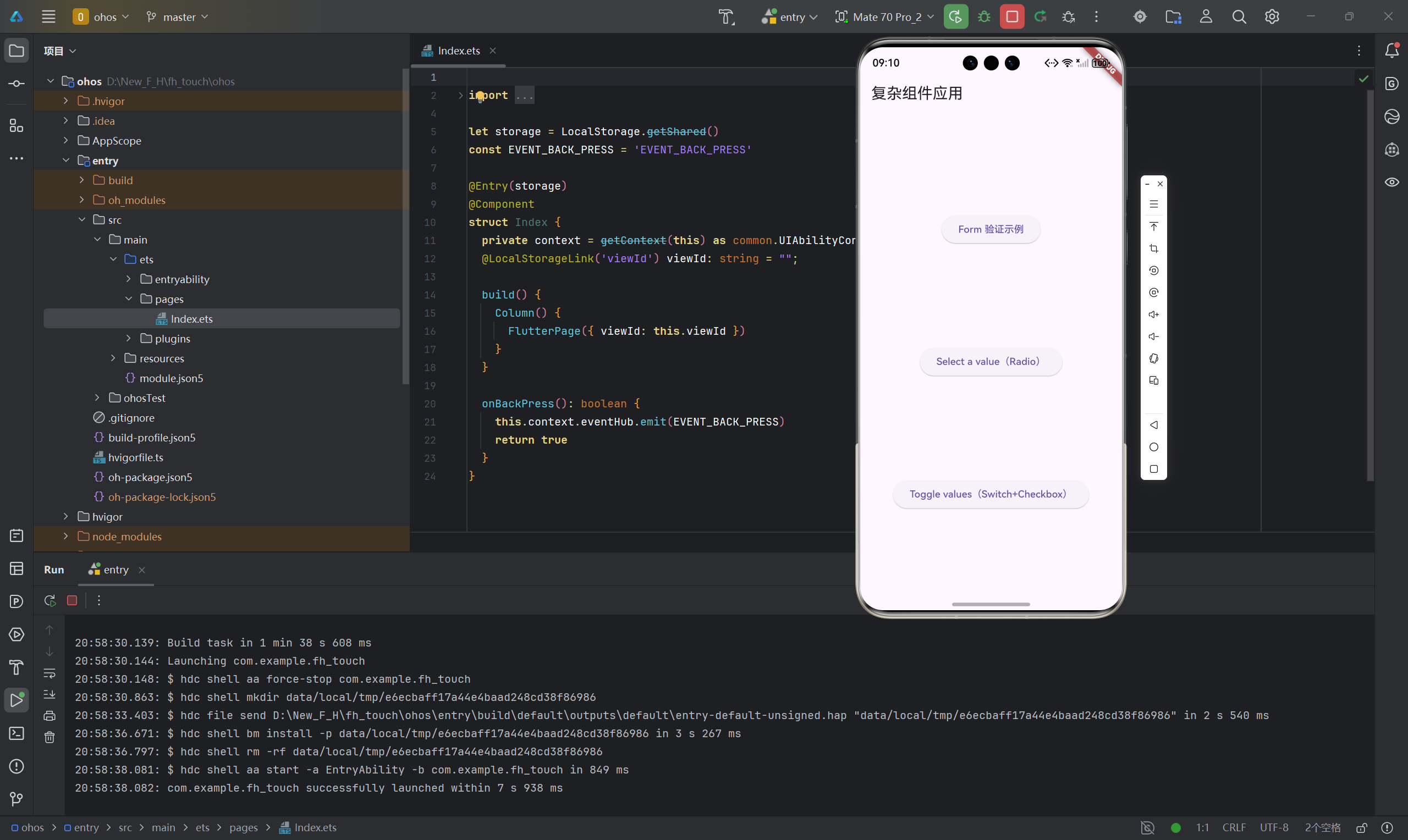The height and width of the screenshot is (840, 1408).
Task: Clear run console with trash icon
Action: pyautogui.click(x=50, y=737)
